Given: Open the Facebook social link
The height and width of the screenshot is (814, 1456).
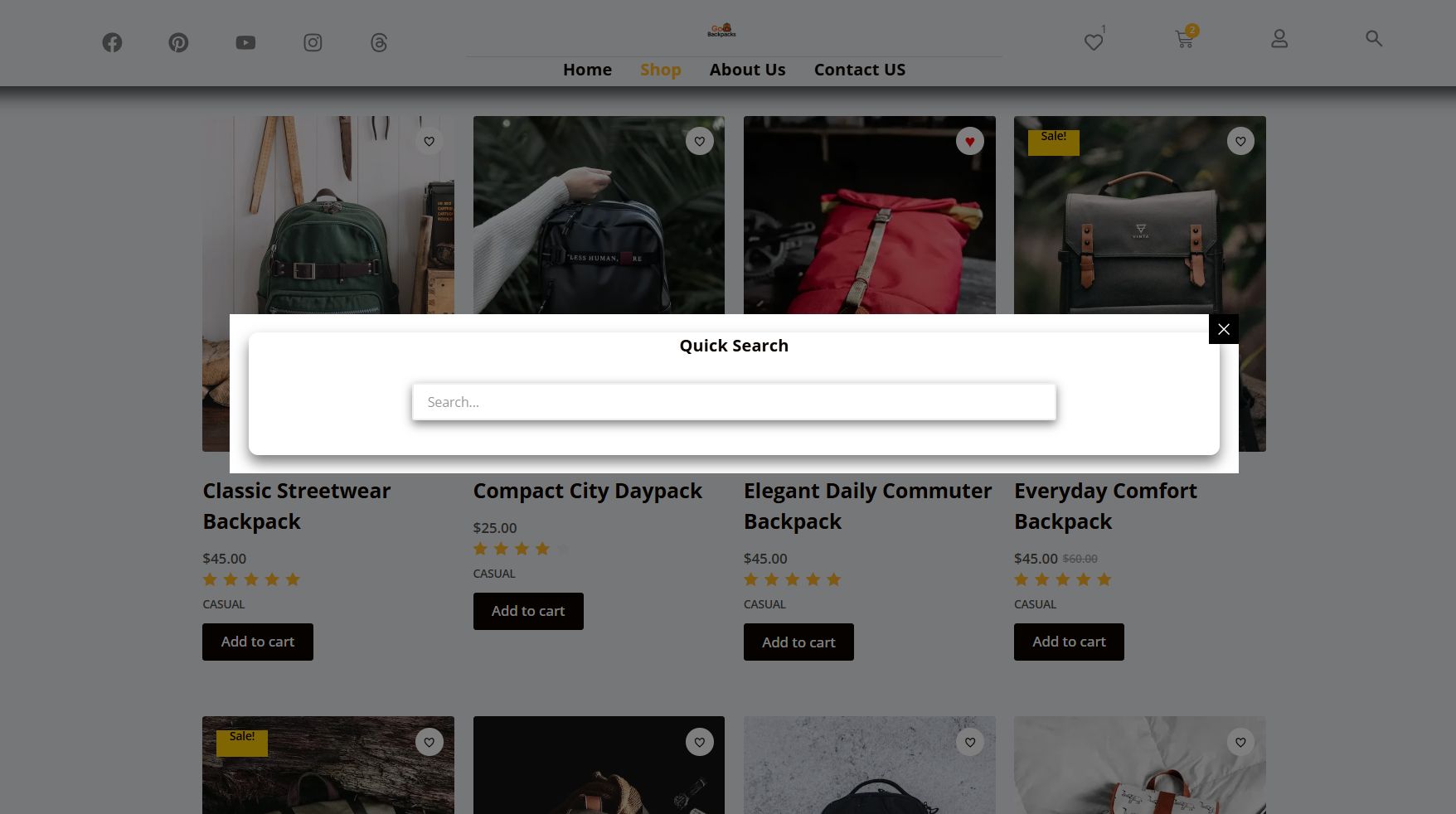Looking at the screenshot, I should pos(112,42).
